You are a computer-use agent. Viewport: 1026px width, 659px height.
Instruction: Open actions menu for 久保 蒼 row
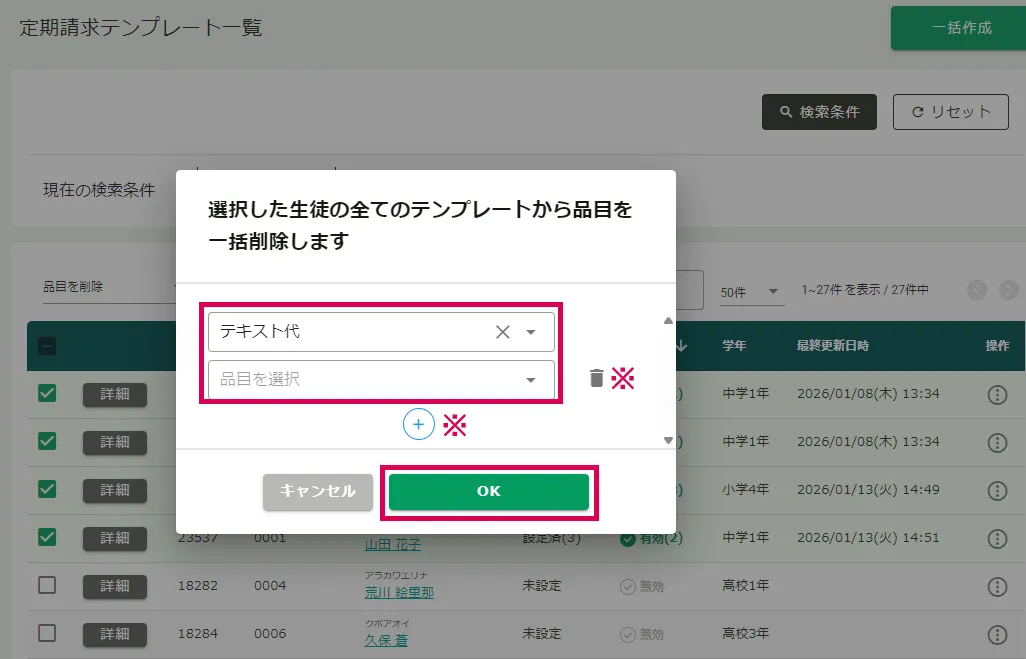click(x=996, y=634)
